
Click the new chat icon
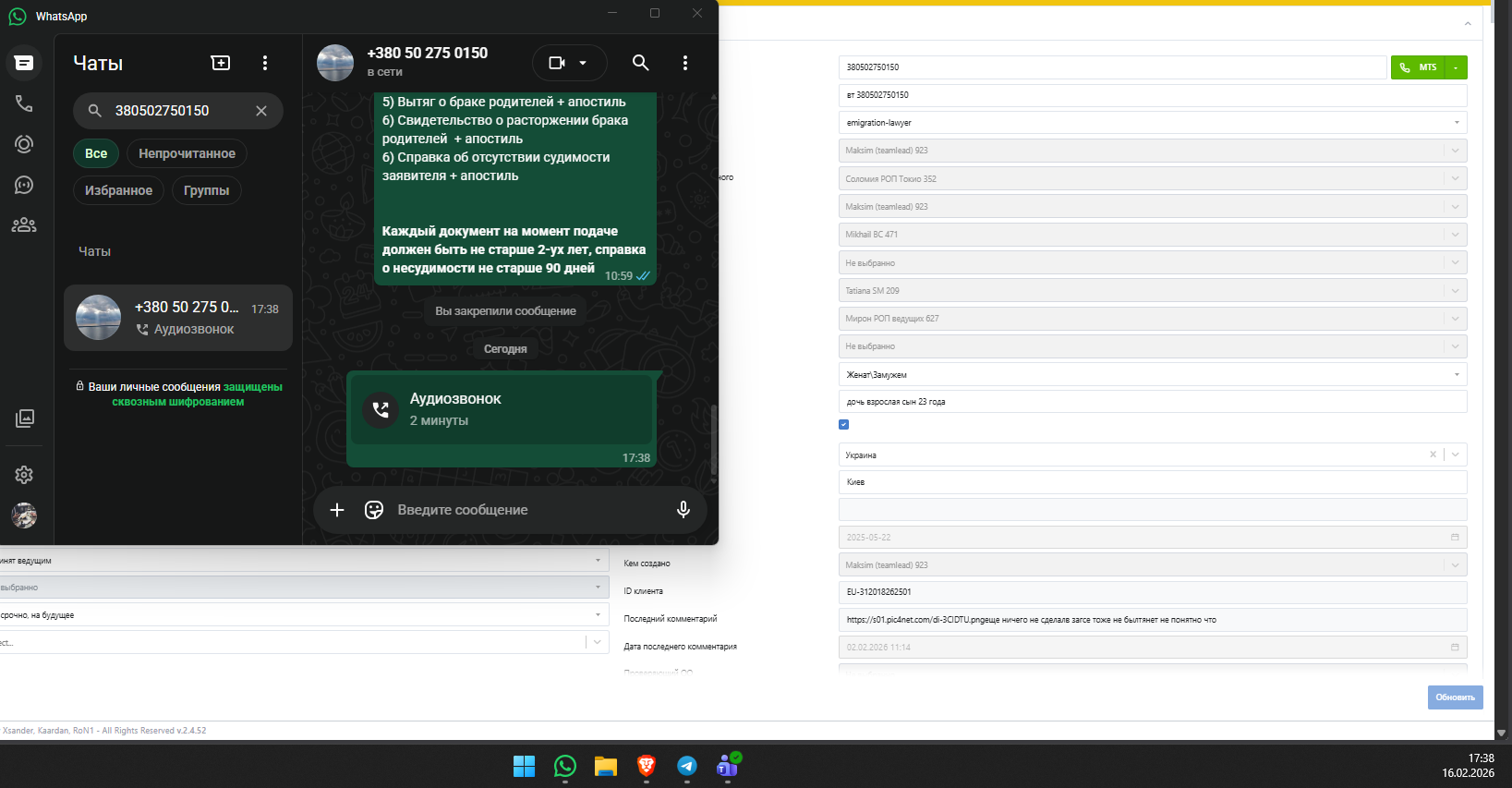[x=221, y=63]
